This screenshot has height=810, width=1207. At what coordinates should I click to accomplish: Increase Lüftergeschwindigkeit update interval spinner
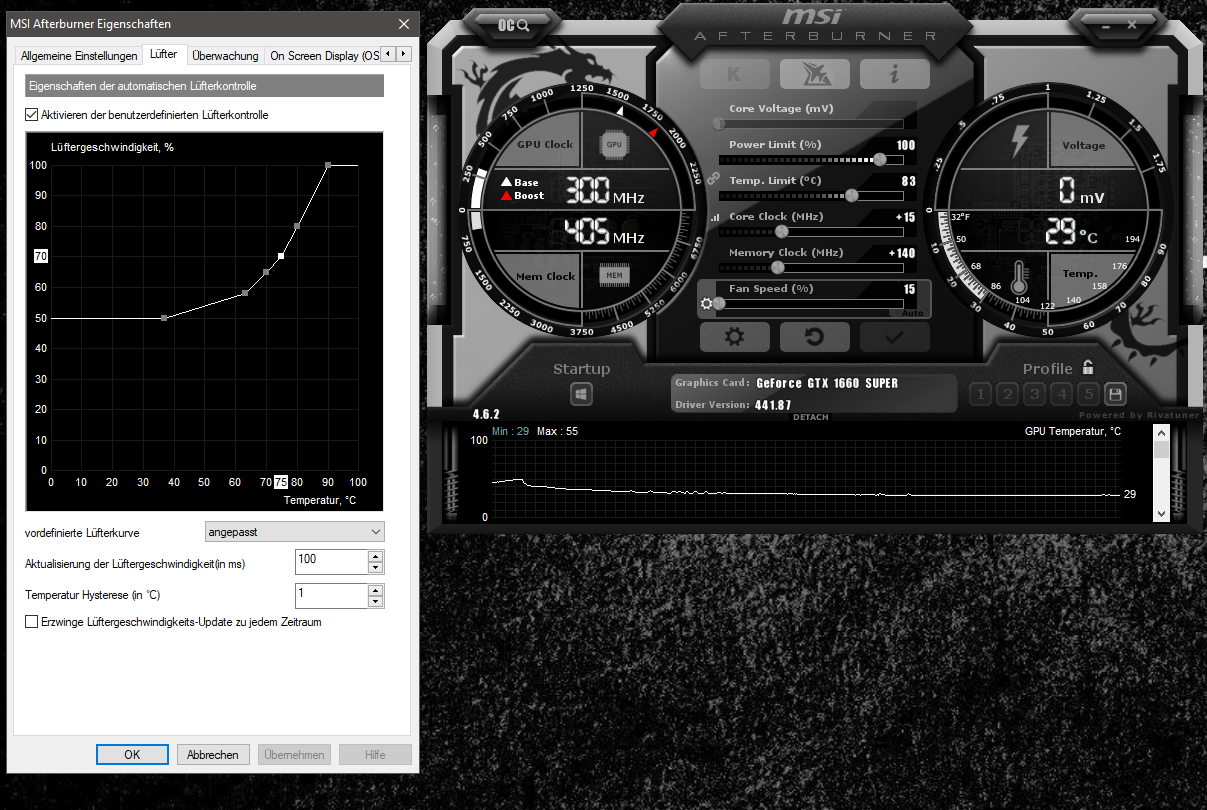point(375,556)
